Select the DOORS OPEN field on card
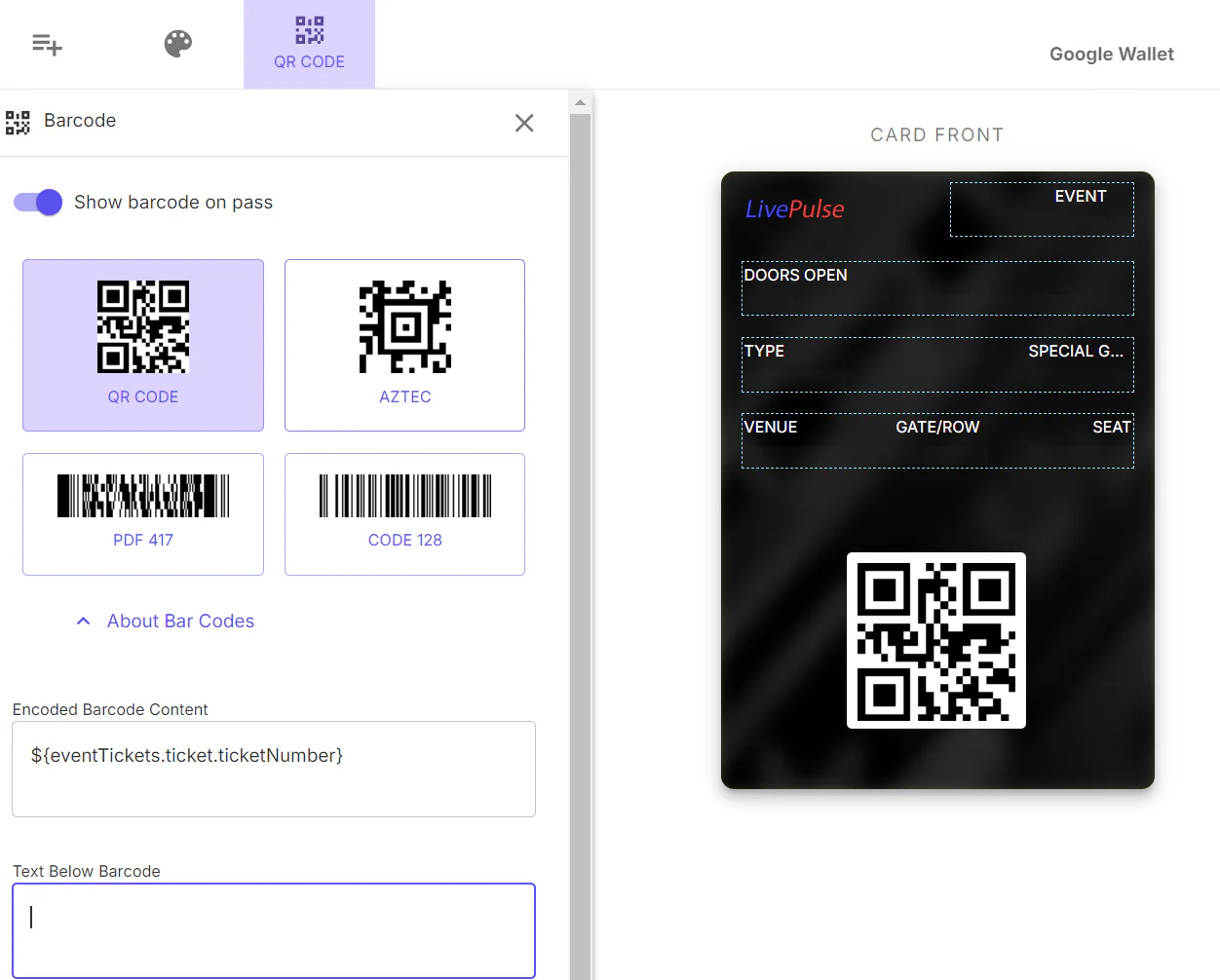This screenshot has height=980, width=1220. point(937,287)
